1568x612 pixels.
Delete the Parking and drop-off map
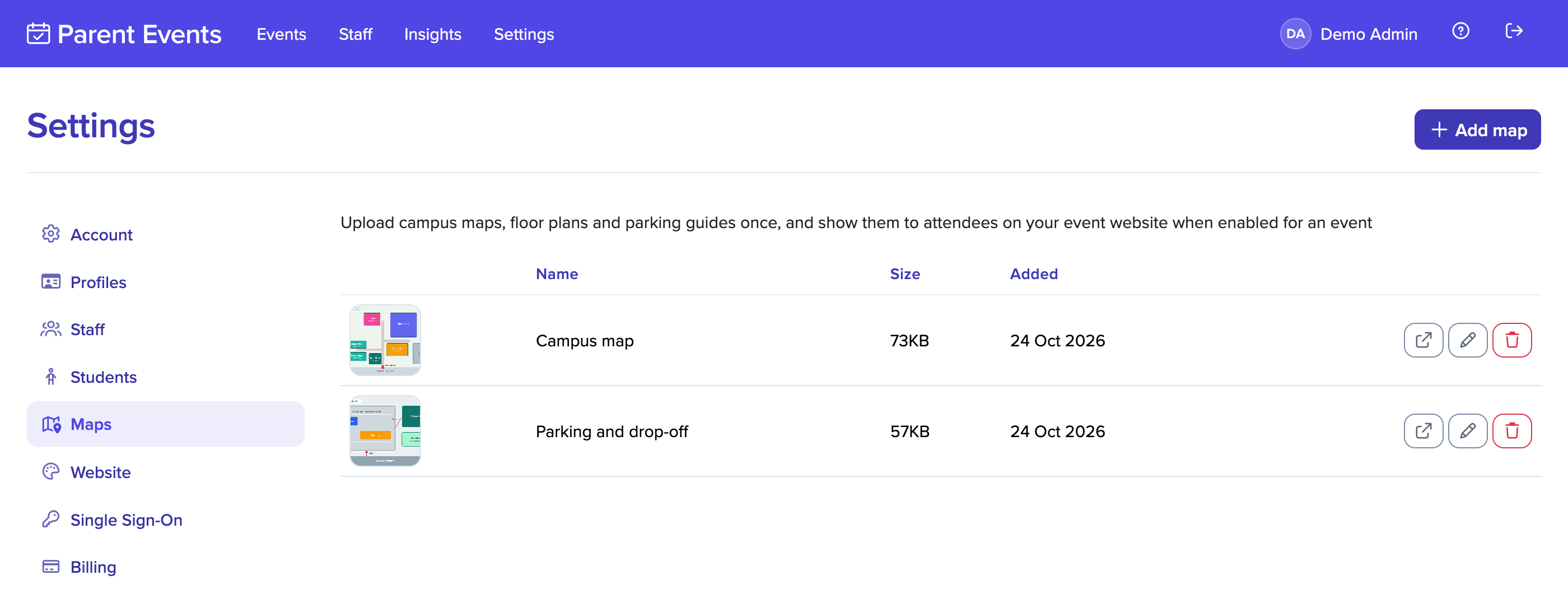[1512, 431]
